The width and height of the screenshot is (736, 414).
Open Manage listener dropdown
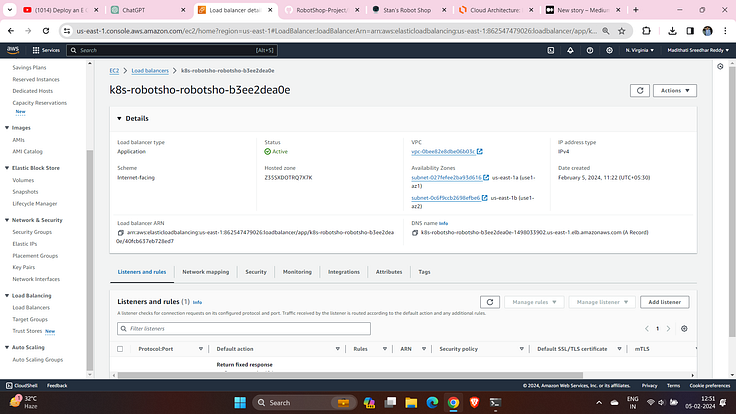(602, 302)
